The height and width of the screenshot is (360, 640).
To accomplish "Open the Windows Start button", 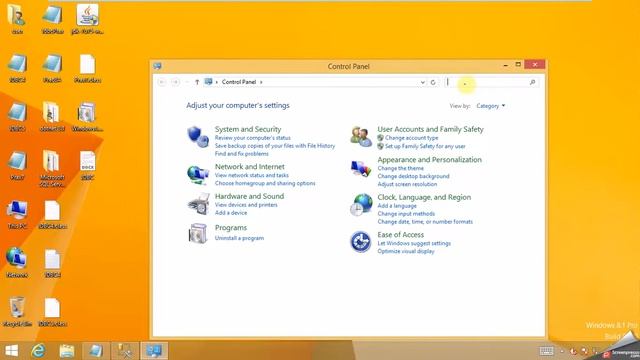I will click(x=11, y=351).
